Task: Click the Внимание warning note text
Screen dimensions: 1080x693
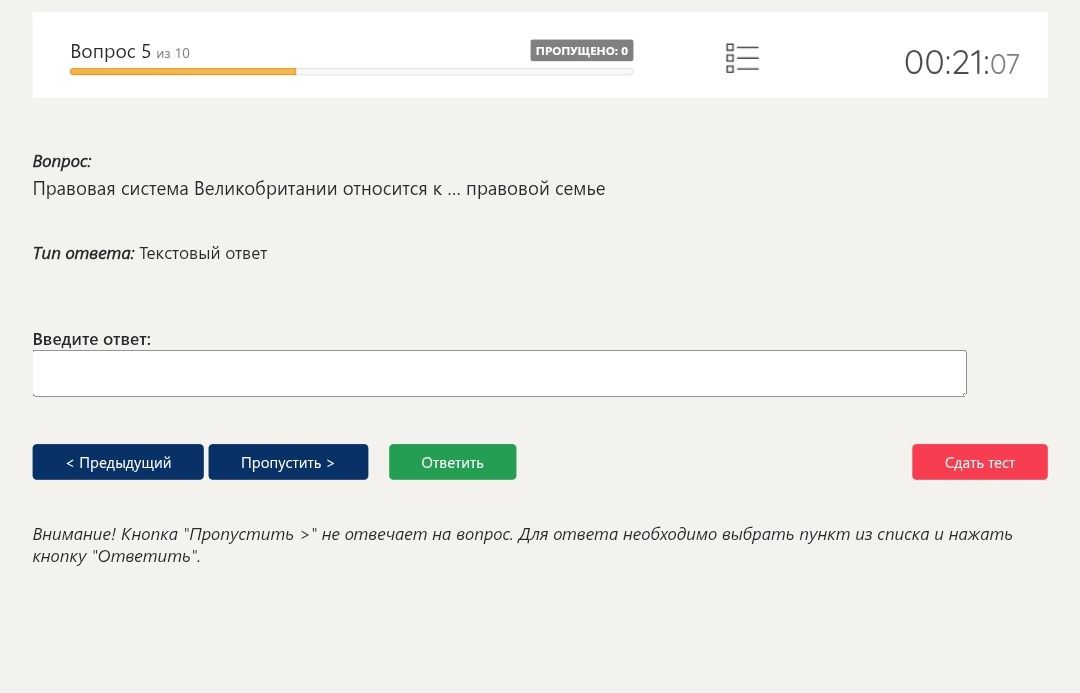Action: (523, 545)
